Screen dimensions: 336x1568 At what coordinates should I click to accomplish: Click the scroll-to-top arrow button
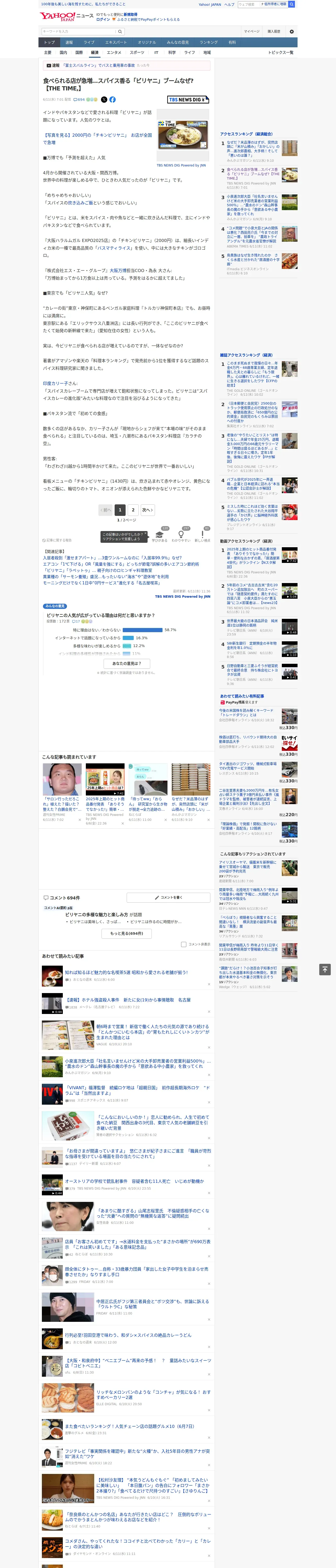tap(325, 969)
